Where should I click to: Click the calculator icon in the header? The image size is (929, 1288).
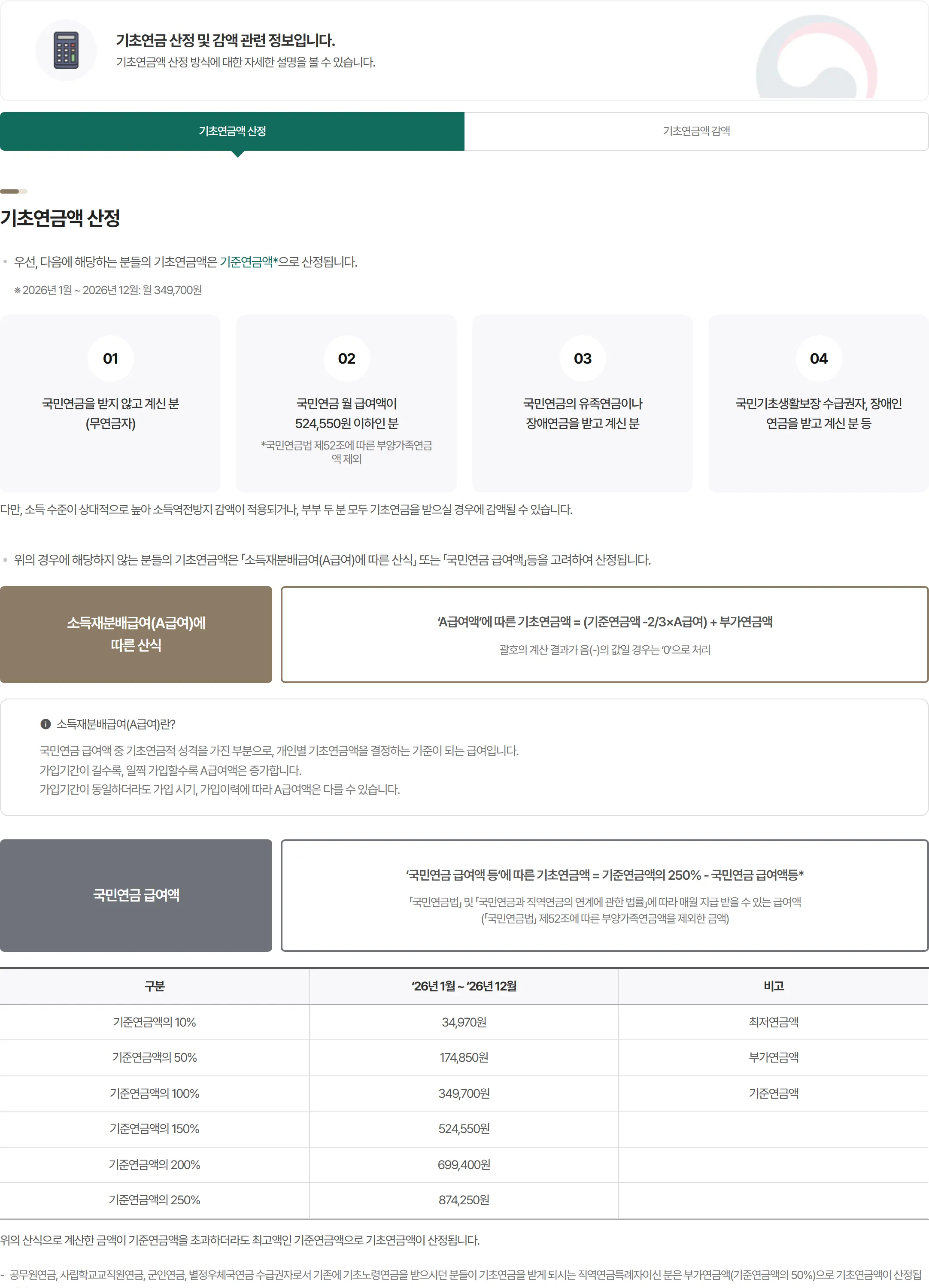[66, 51]
